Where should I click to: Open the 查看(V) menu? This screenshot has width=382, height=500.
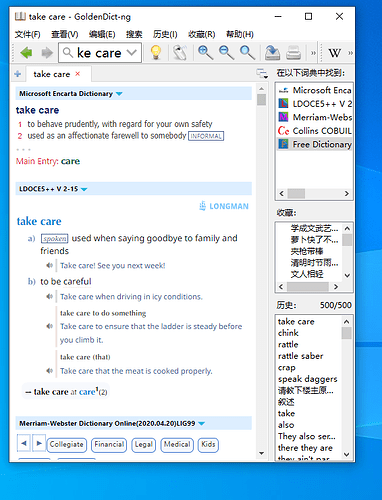tap(64, 34)
